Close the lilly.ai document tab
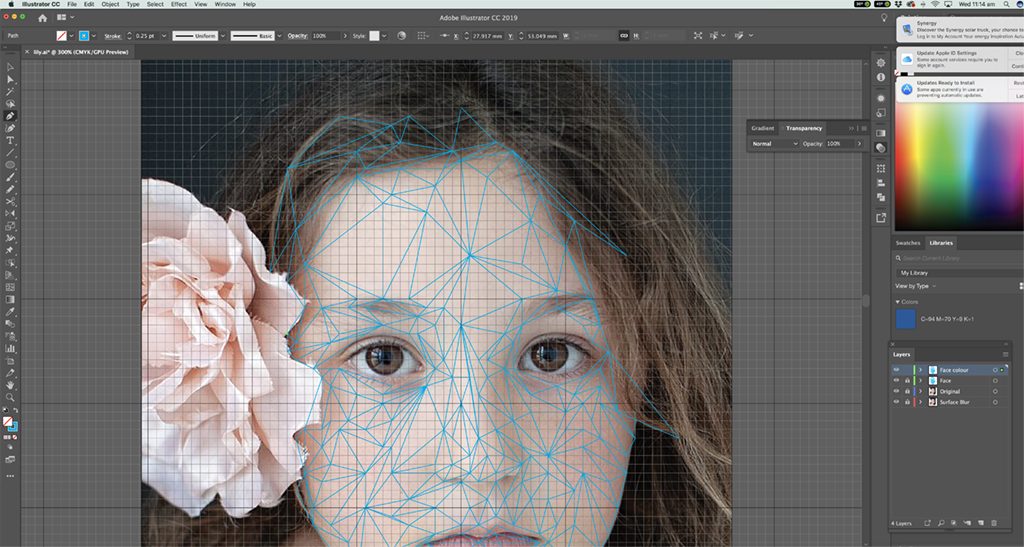1024x547 pixels. click(27, 52)
